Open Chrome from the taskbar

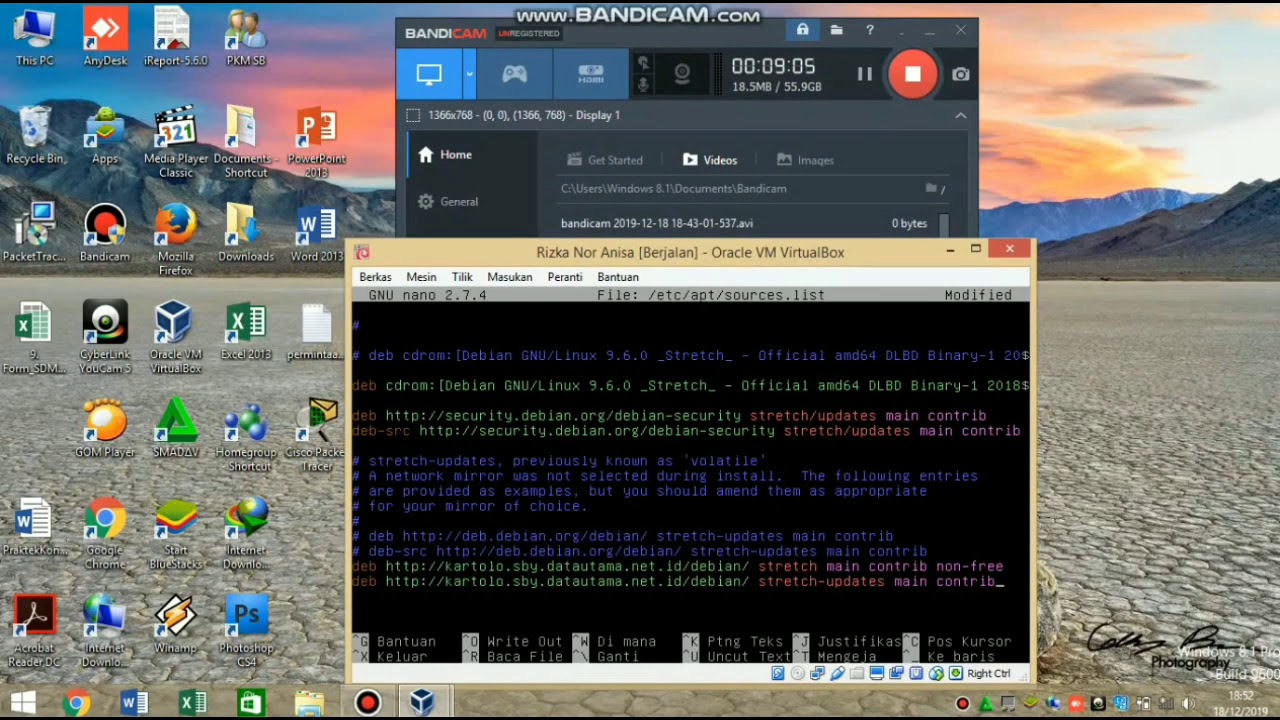(x=76, y=703)
